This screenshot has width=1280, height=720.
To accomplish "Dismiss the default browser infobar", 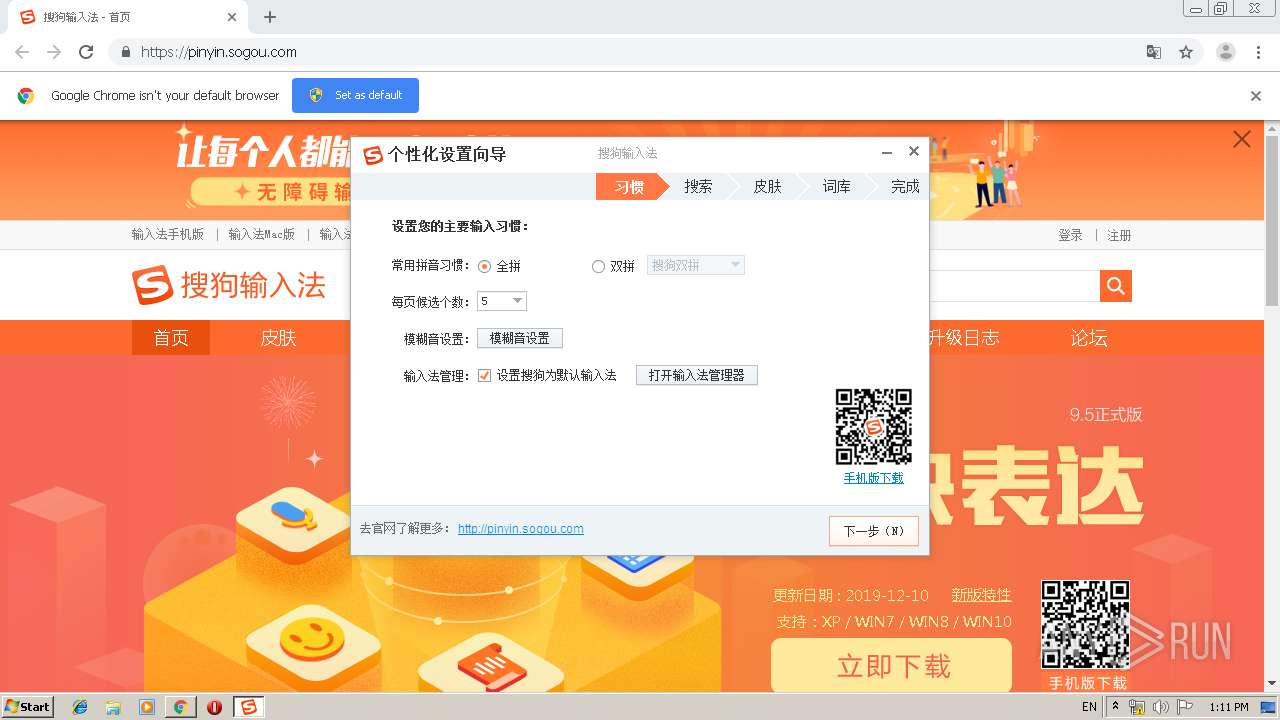I will pyautogui.click(x=1256, y=96).
